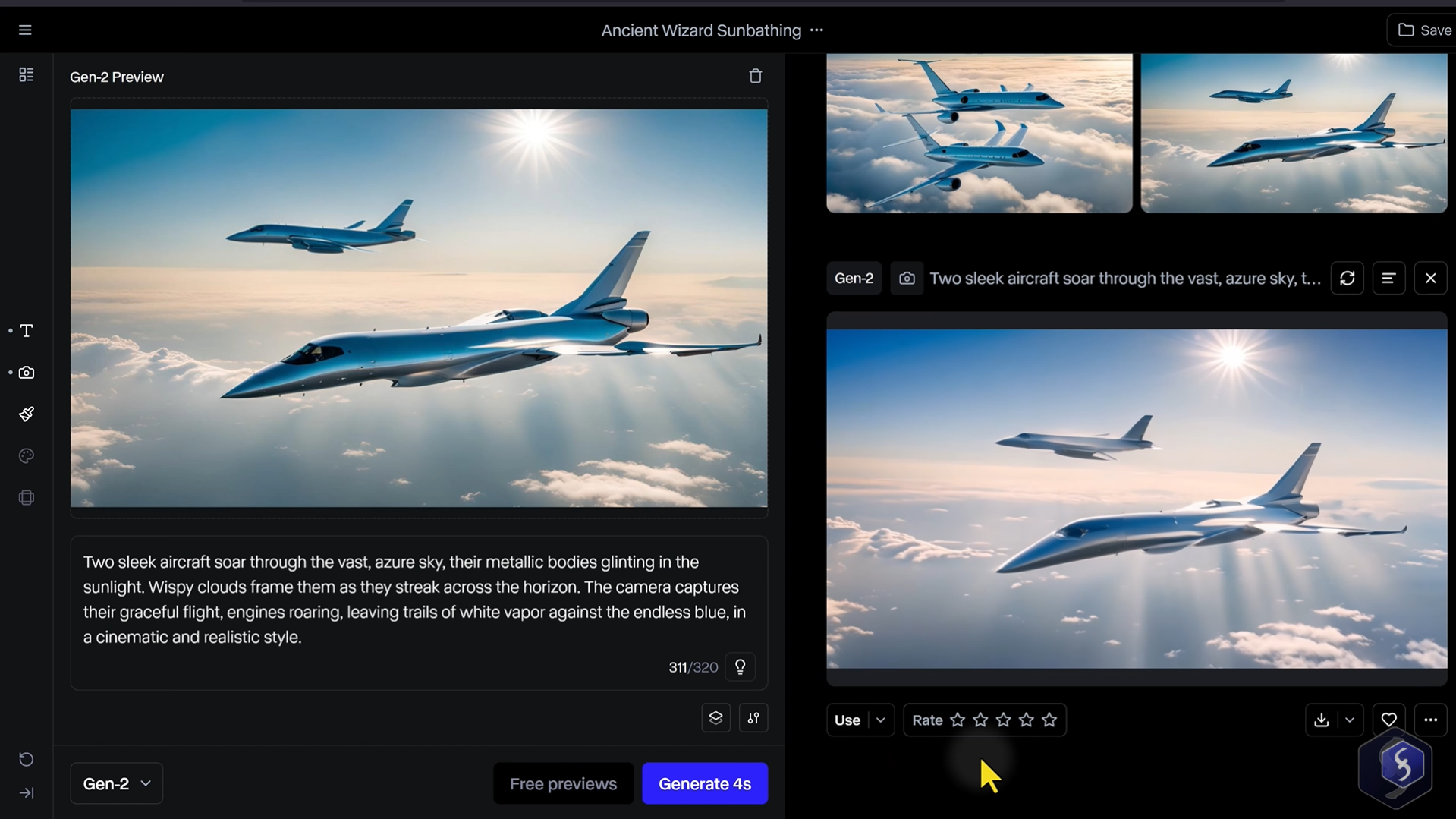Viewport: 1456px width, 819px height.
Task: Favorite the generated video with the heart
Action: tap(1388, 720)
